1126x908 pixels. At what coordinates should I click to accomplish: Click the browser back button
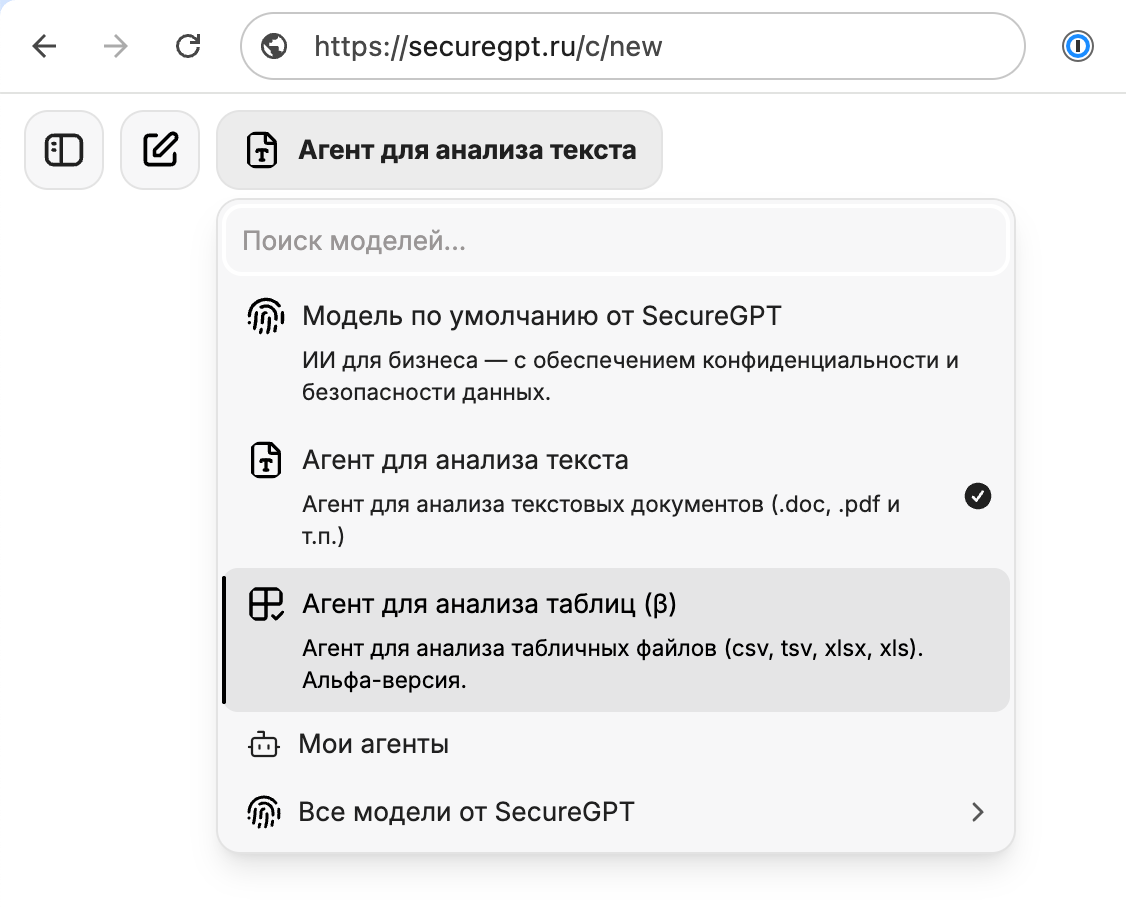click(44, 45)
